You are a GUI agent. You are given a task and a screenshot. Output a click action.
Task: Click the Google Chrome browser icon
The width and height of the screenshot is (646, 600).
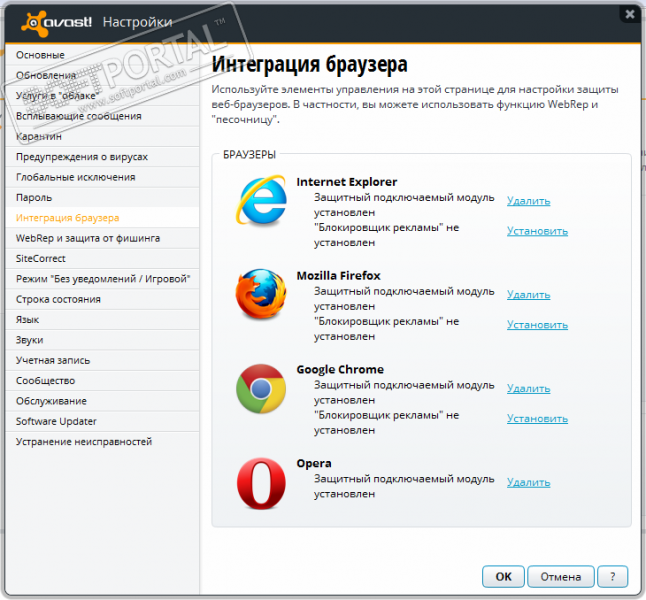click(261, 388)
